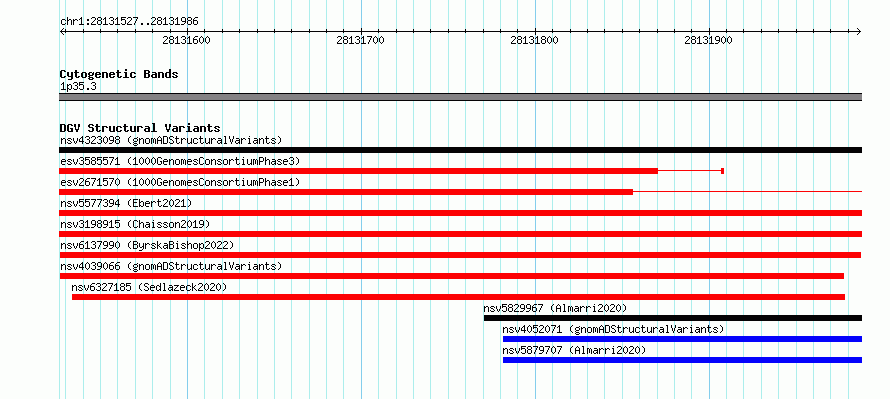This screenshot has width=890, height=399.
Task: Click the 28131600 ruler position label
Action: [x=186, y=40]
